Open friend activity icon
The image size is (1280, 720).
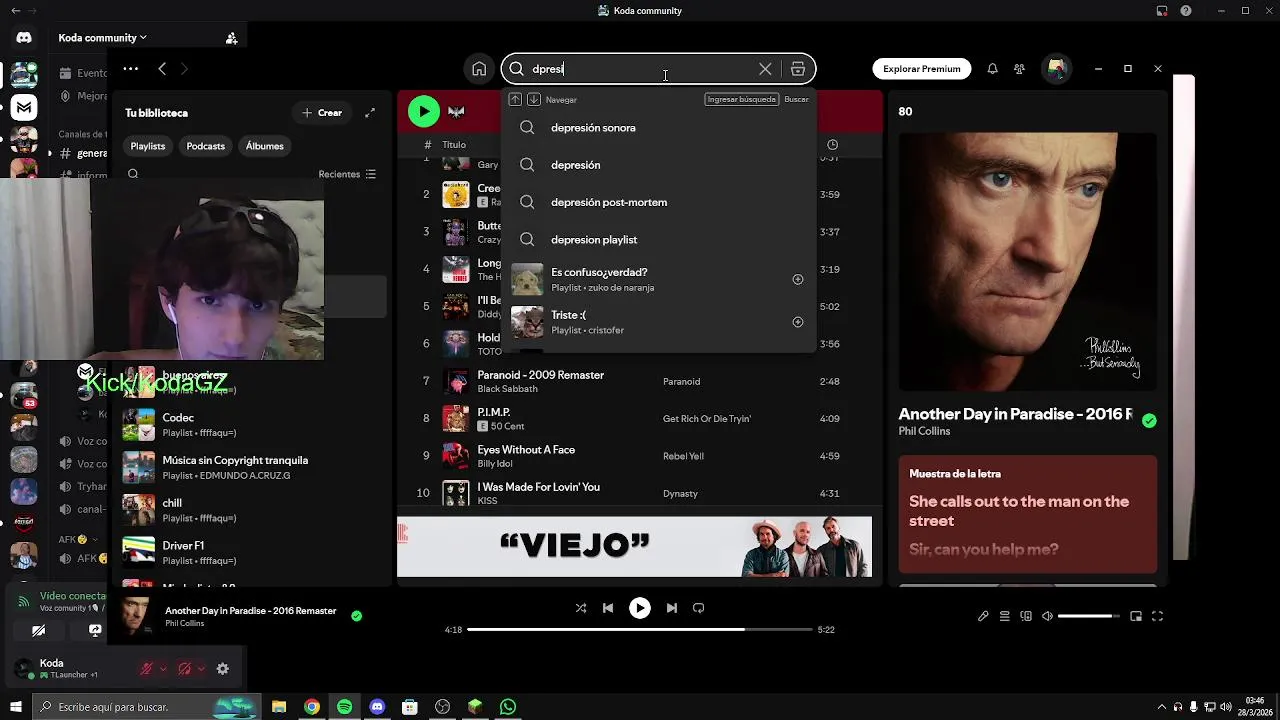click(1019, 69)
